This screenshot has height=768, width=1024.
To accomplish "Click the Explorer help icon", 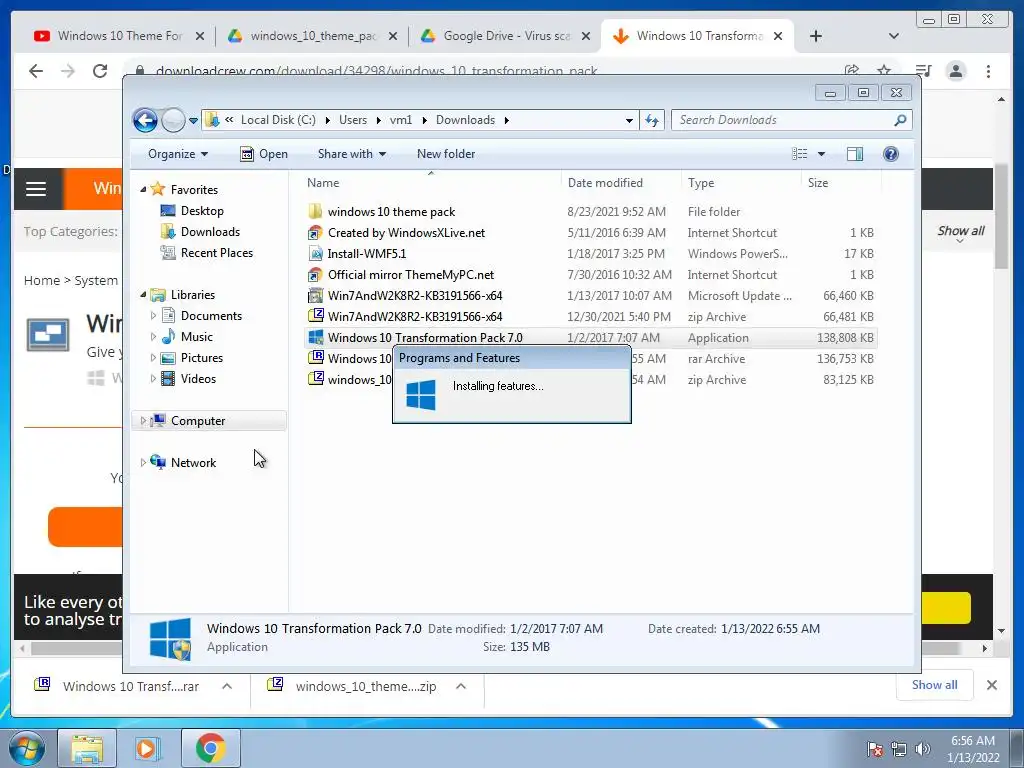I will click(x=891, y=154).
